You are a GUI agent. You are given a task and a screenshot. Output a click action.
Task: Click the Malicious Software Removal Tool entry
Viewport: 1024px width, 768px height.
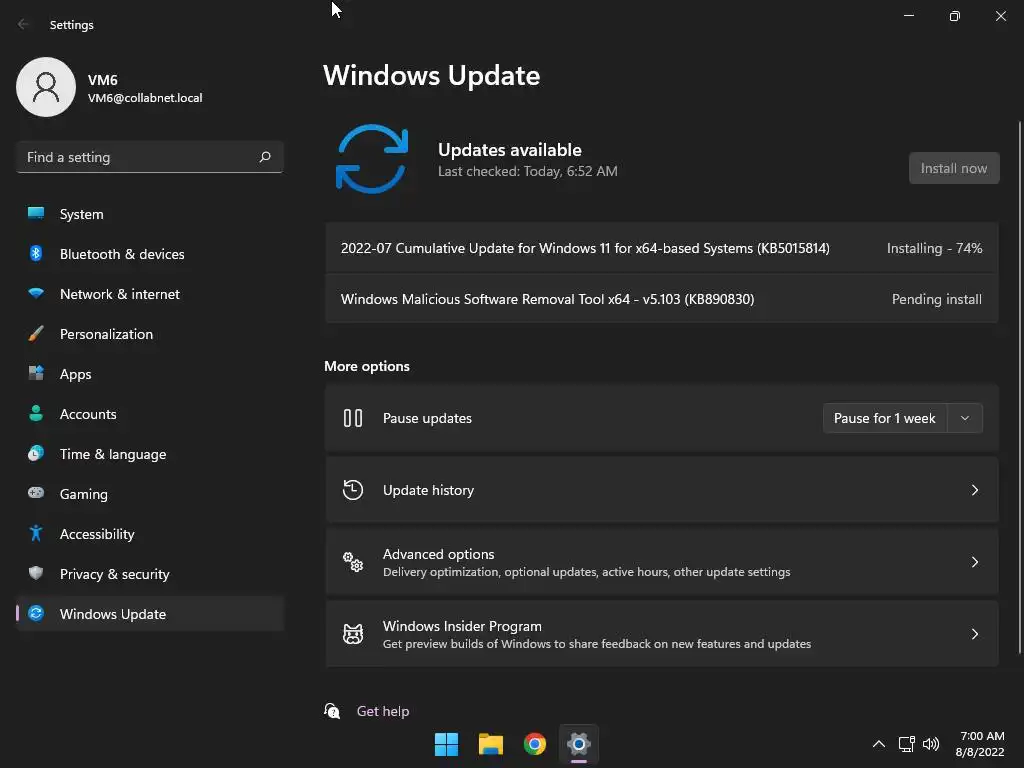point(662,298)
